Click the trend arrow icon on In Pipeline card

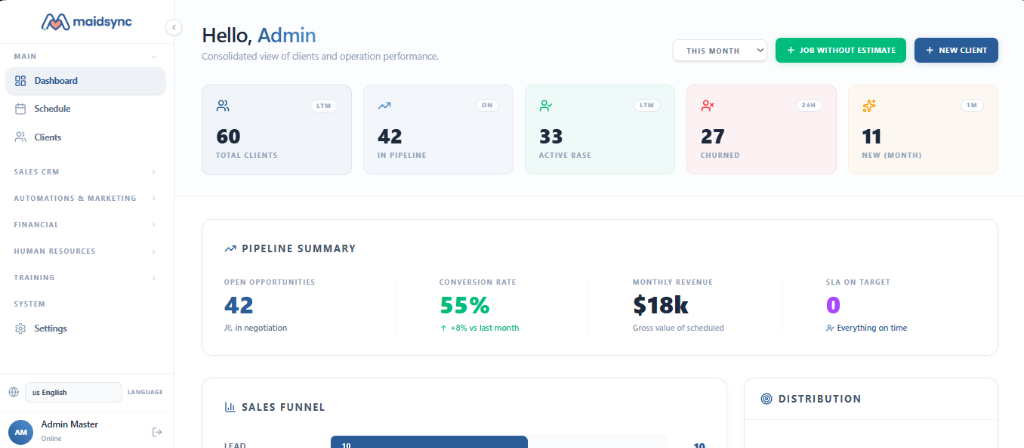tap(384, 106)
